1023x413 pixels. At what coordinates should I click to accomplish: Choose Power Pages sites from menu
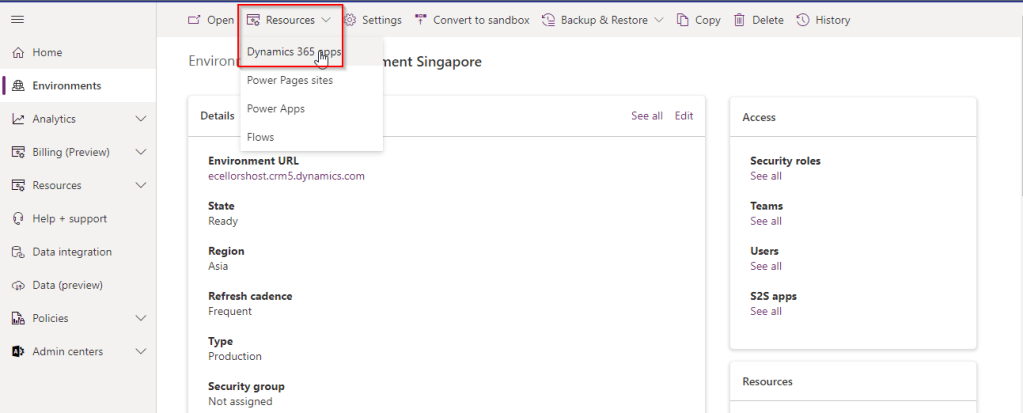(290, 80)
